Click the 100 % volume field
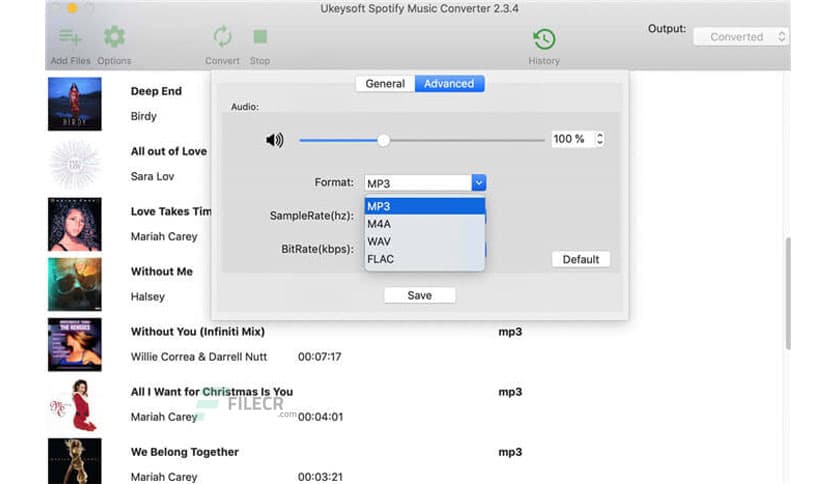 [x=572, y=139]
